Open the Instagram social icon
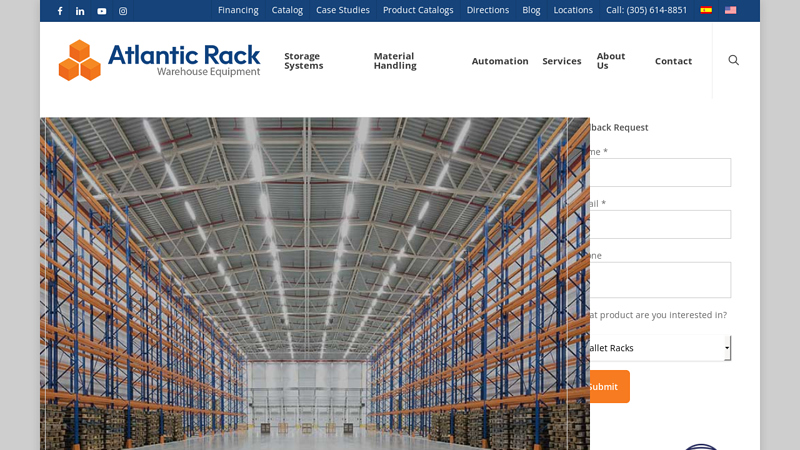Screen dimensions: 800x450 pos(123,11)
